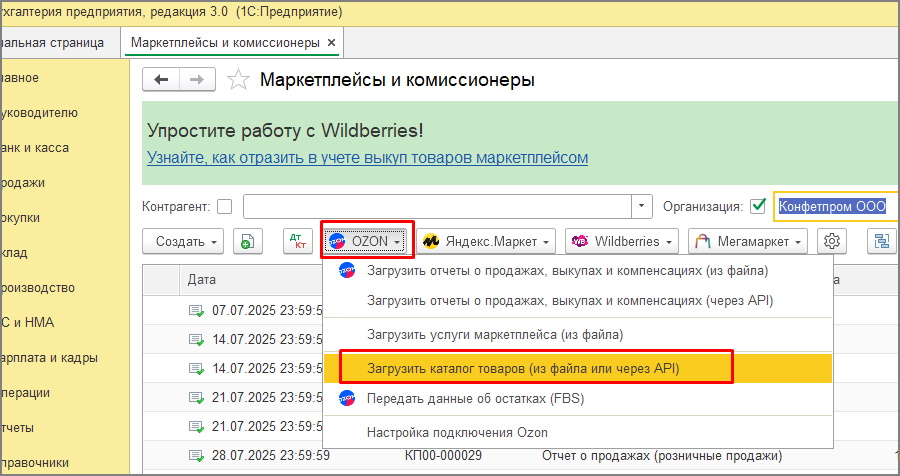The image size is (900, 476).
Task: Open the Создать dropdown button
Action: click(183, 242)
